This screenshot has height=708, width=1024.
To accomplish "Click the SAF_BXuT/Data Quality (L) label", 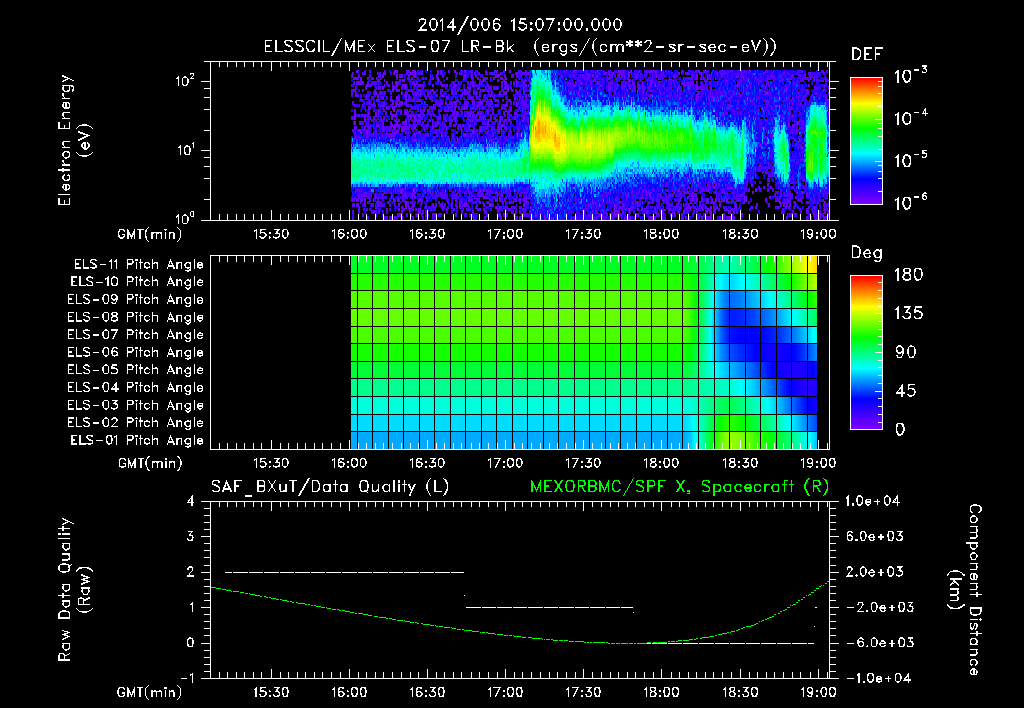I will [x=330, y=487].
